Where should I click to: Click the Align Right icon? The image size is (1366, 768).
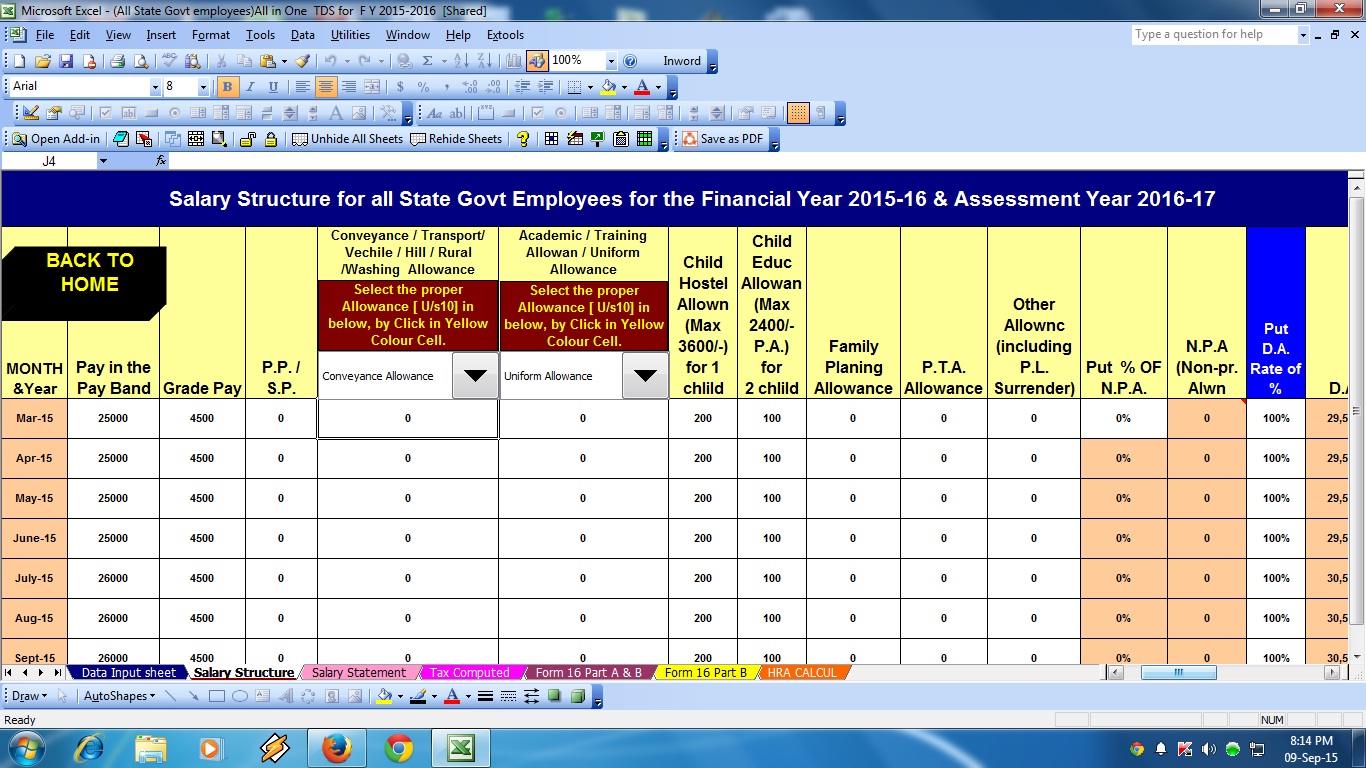pos(349,87)
